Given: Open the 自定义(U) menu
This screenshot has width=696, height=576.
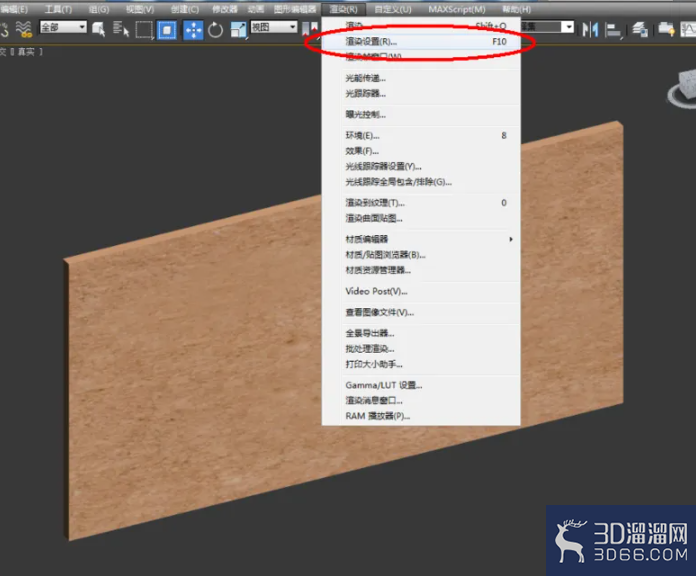Looking at the screenshot, I should [393, 9].
